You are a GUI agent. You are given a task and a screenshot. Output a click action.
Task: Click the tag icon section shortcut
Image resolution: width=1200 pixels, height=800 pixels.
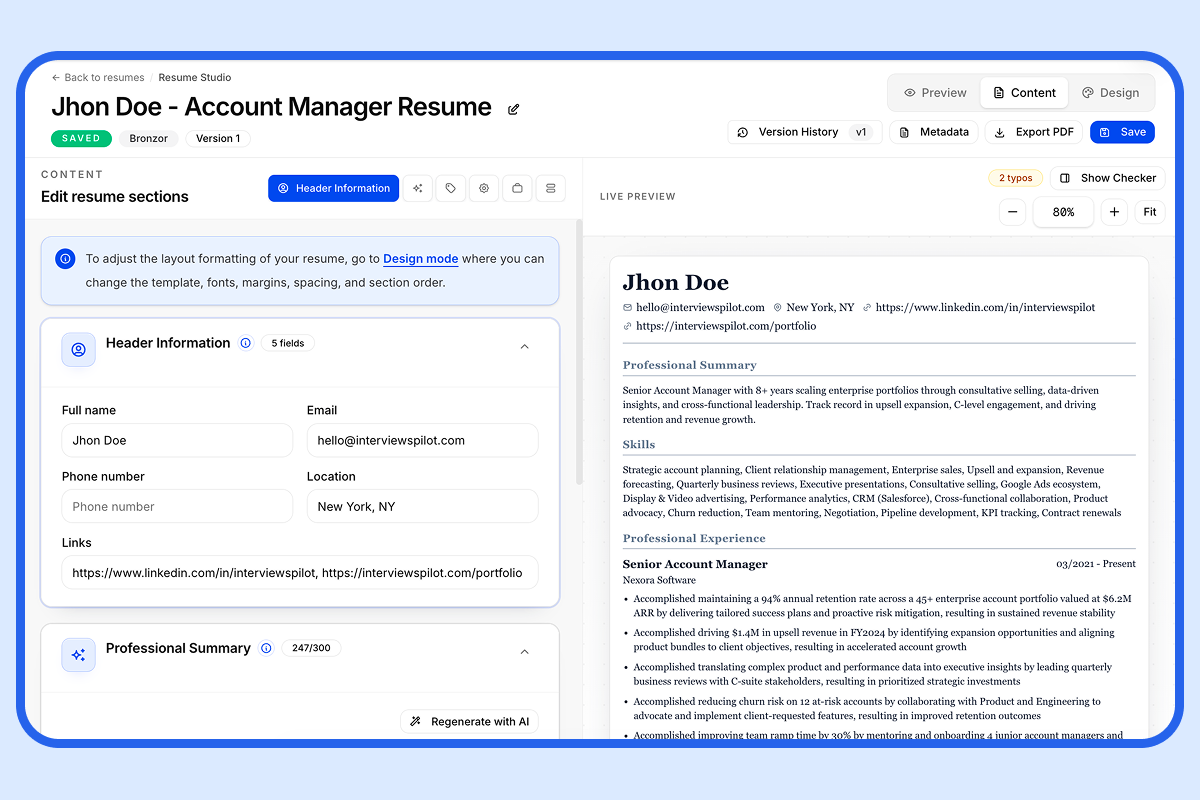click(x=451, y=188)
